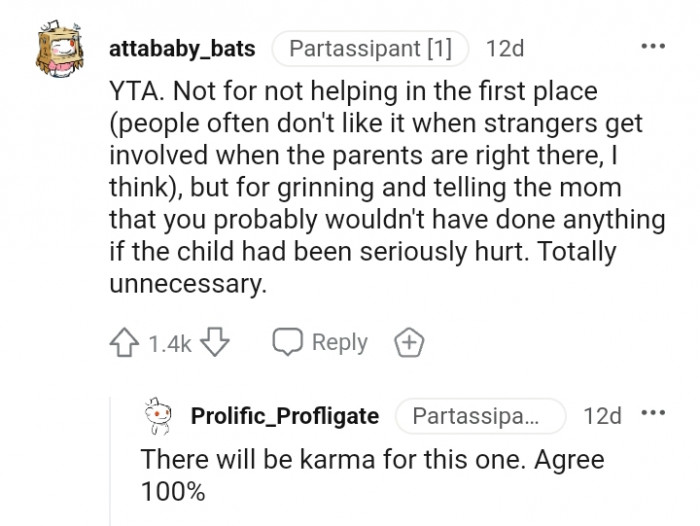Open attababy_bats profile avatar
This screenshot has height=526, width=700.
[x=61, y=50]
